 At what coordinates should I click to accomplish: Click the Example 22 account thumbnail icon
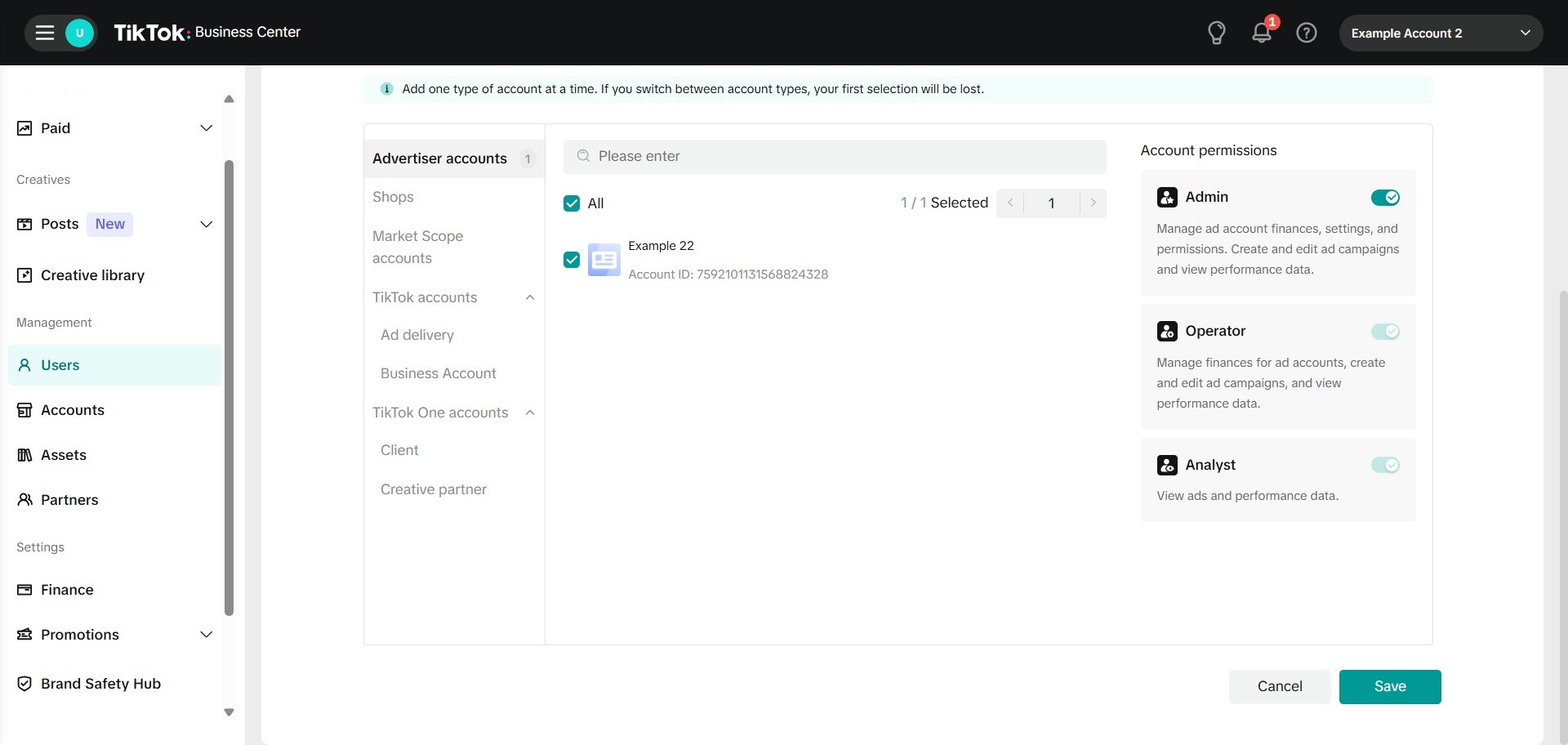point(604,260)
